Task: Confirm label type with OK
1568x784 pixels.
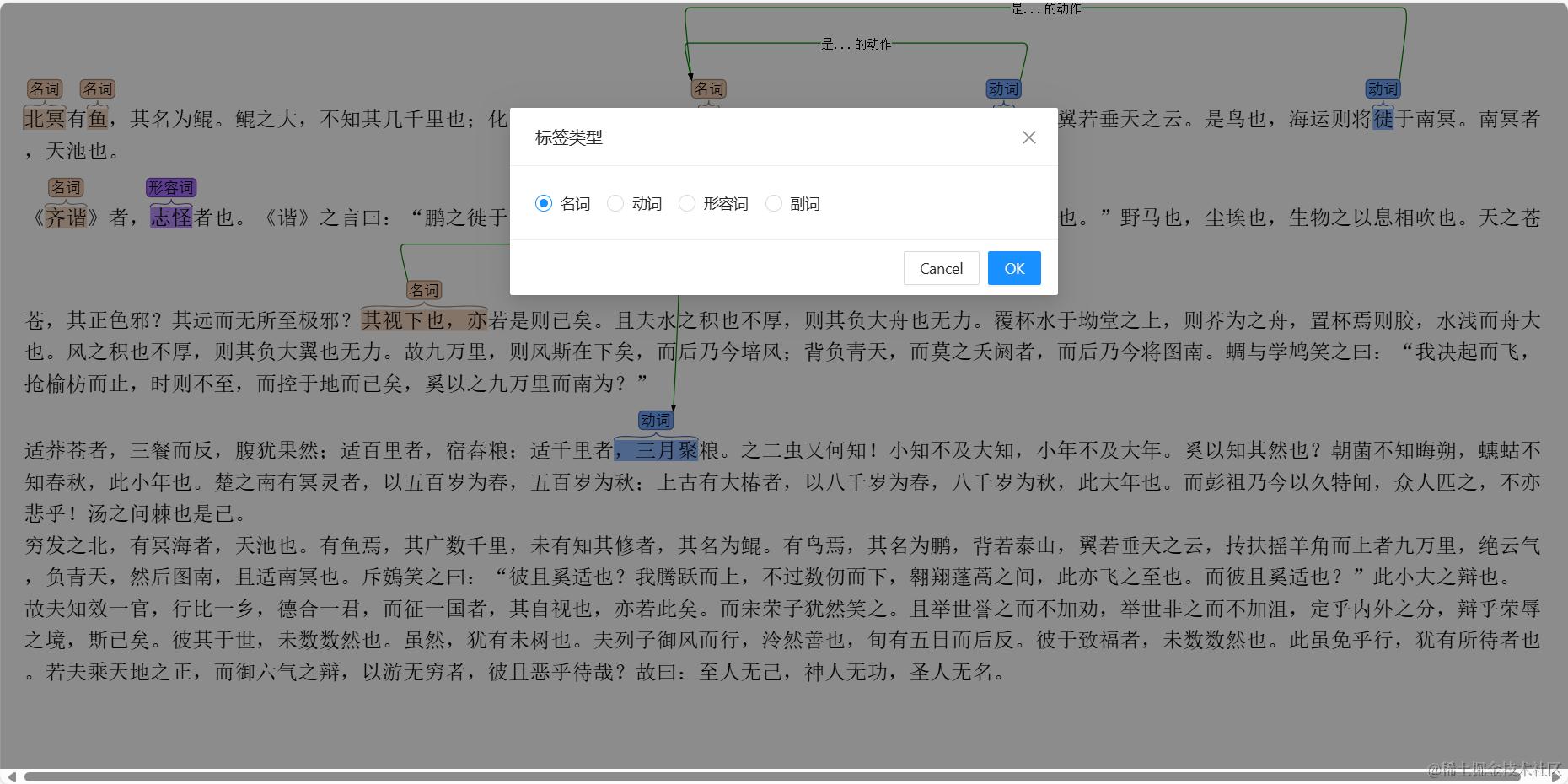Action: click(x=1013, y=268)
